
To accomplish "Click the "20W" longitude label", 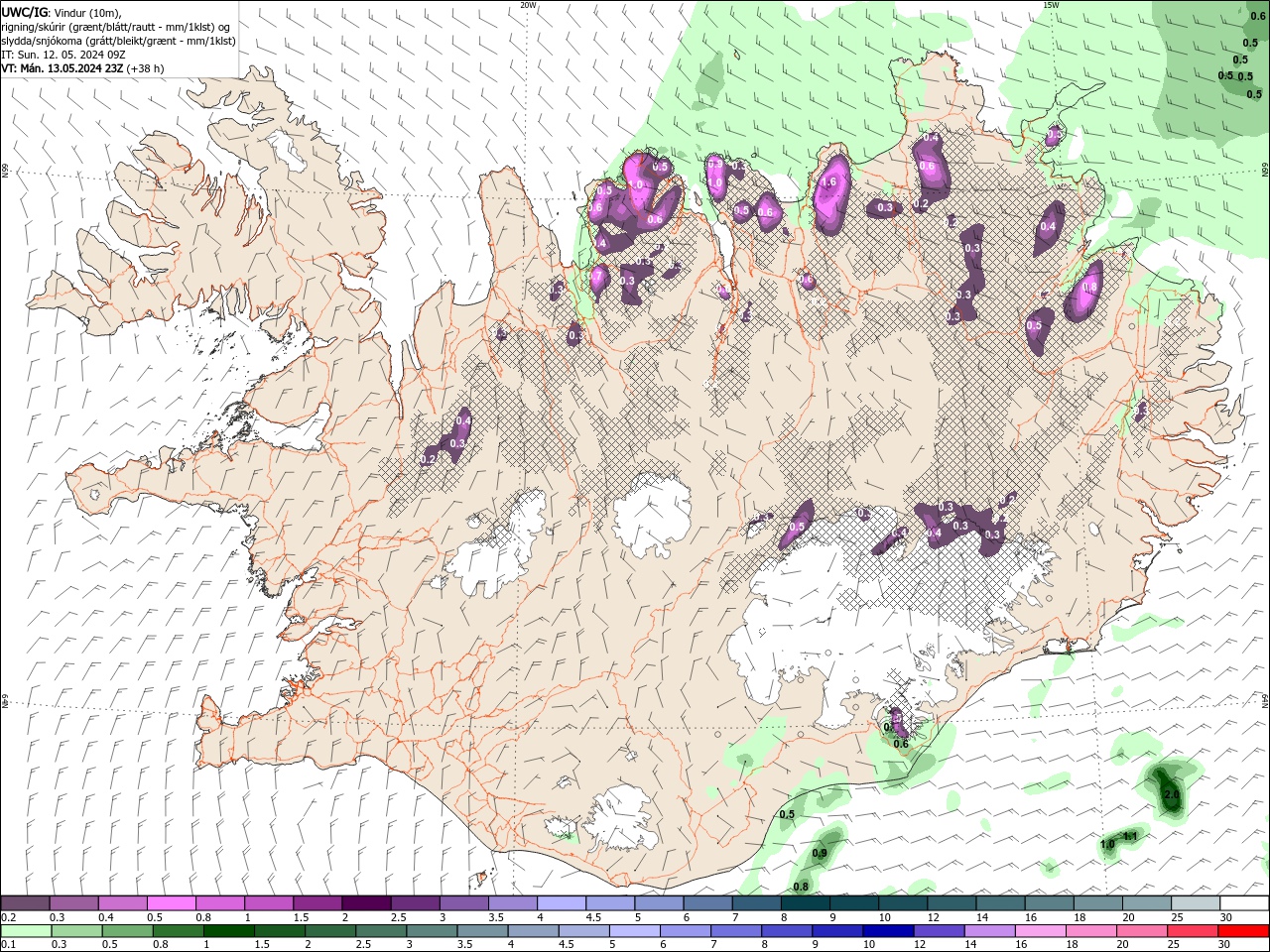I will [x=529, y=5].
